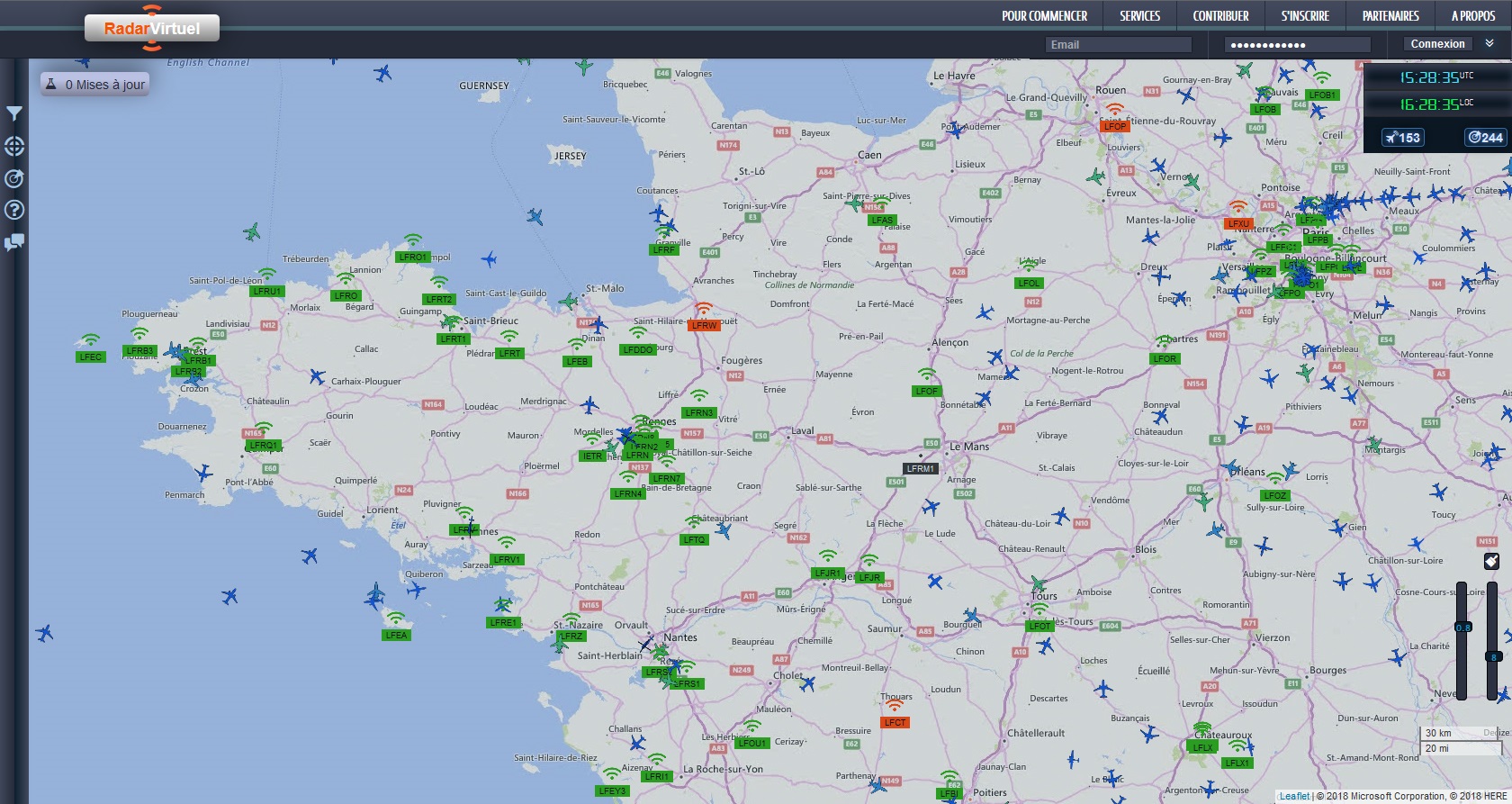
Task: Click the Leaflet attribution link
Action: point(1294,796)
